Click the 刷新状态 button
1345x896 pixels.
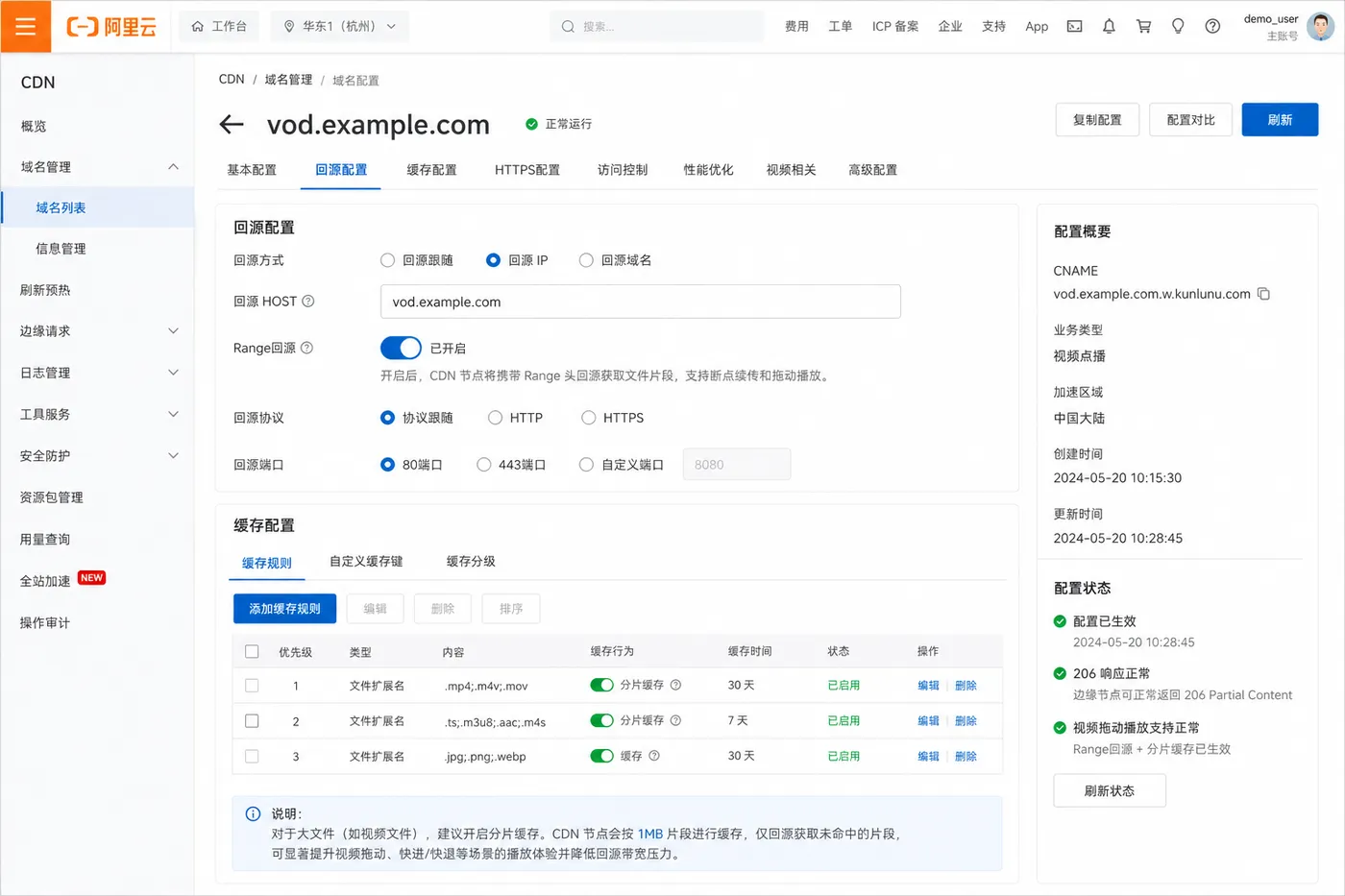(1110, 791)
